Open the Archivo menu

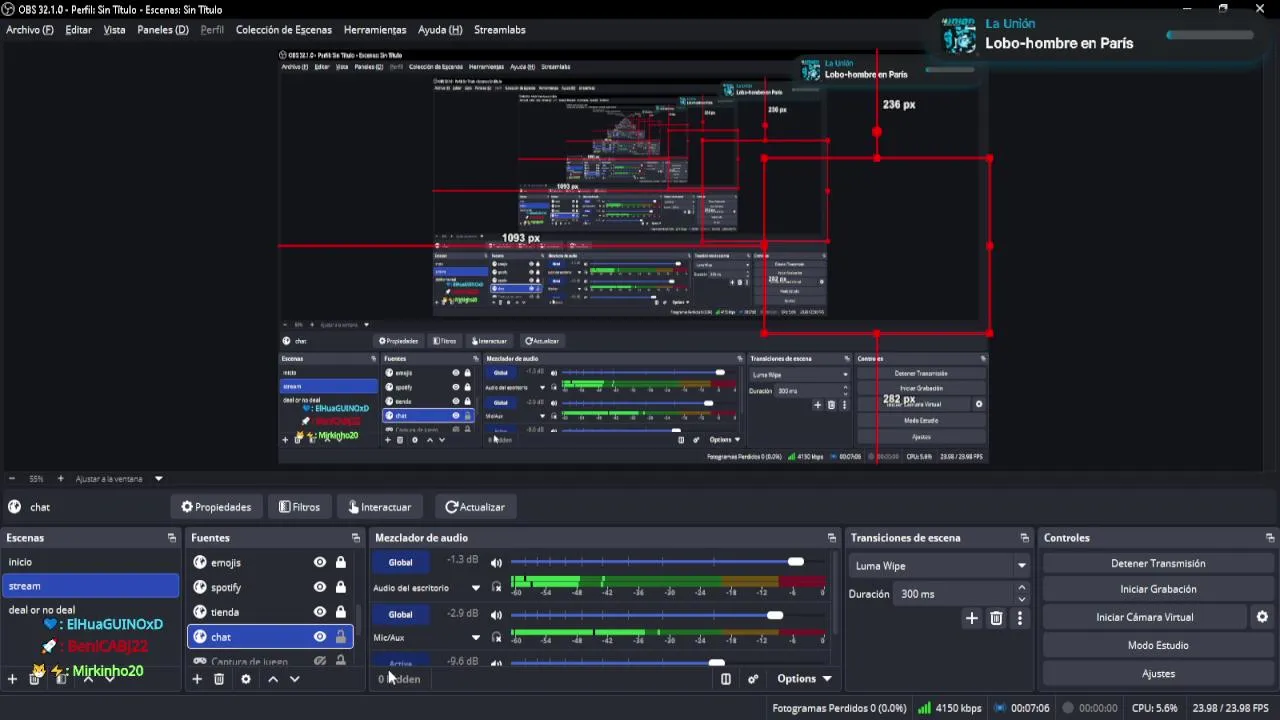coord(30,30)
